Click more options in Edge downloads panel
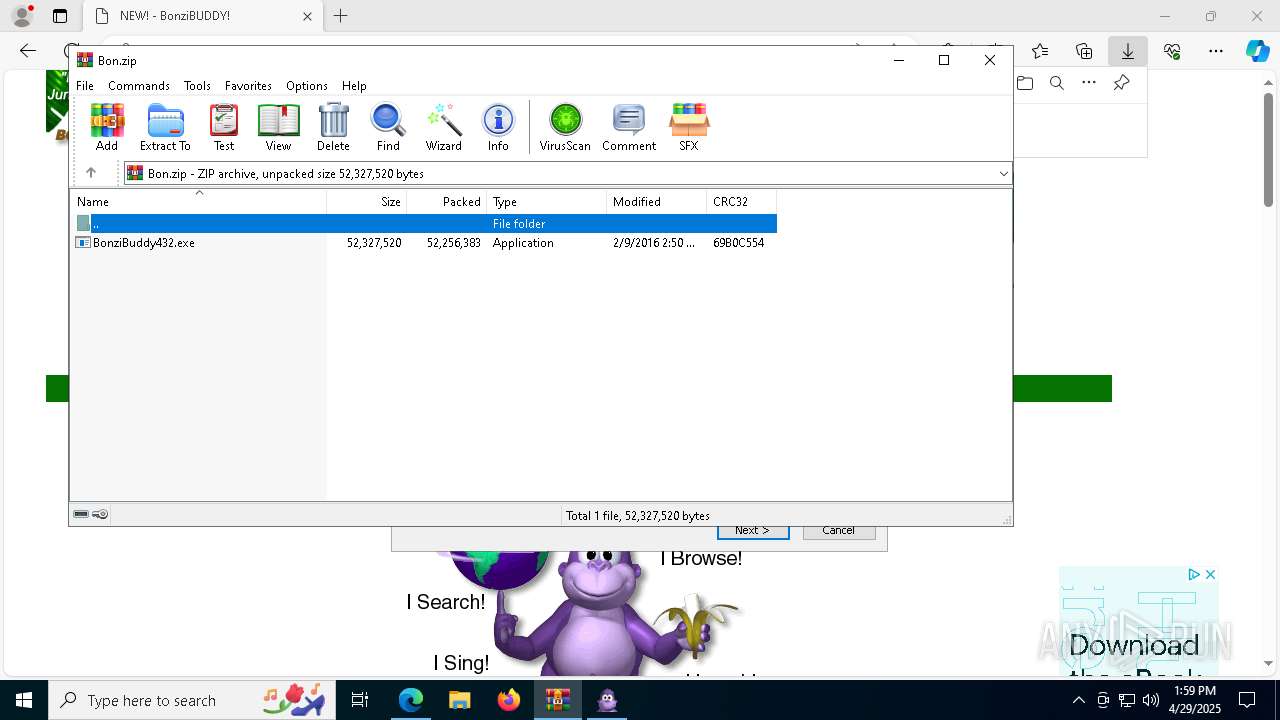Screen dimensions: 1280x720 (1089, 83)
